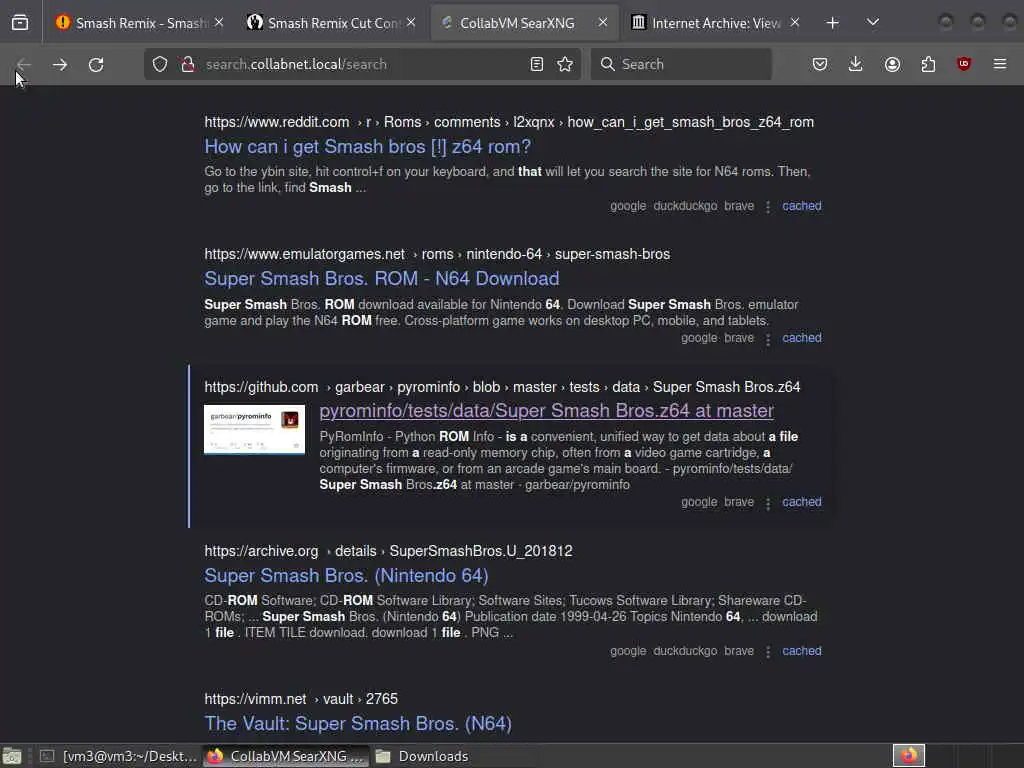Click 'duckduckgo' engine label under the reddit result
This screenshot has height=768, width=1024.
click(x=685, y=206)
